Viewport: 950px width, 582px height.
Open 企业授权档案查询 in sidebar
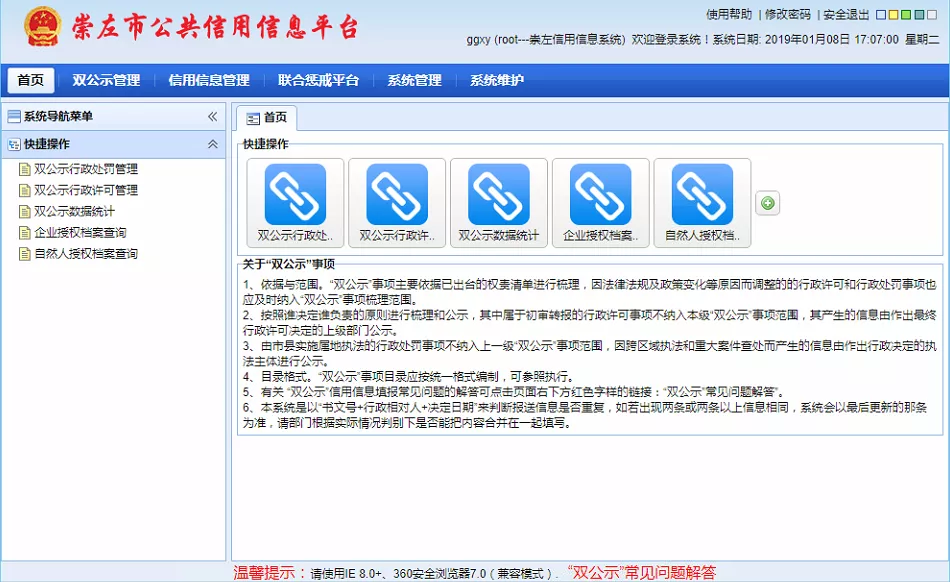point(80,233)
